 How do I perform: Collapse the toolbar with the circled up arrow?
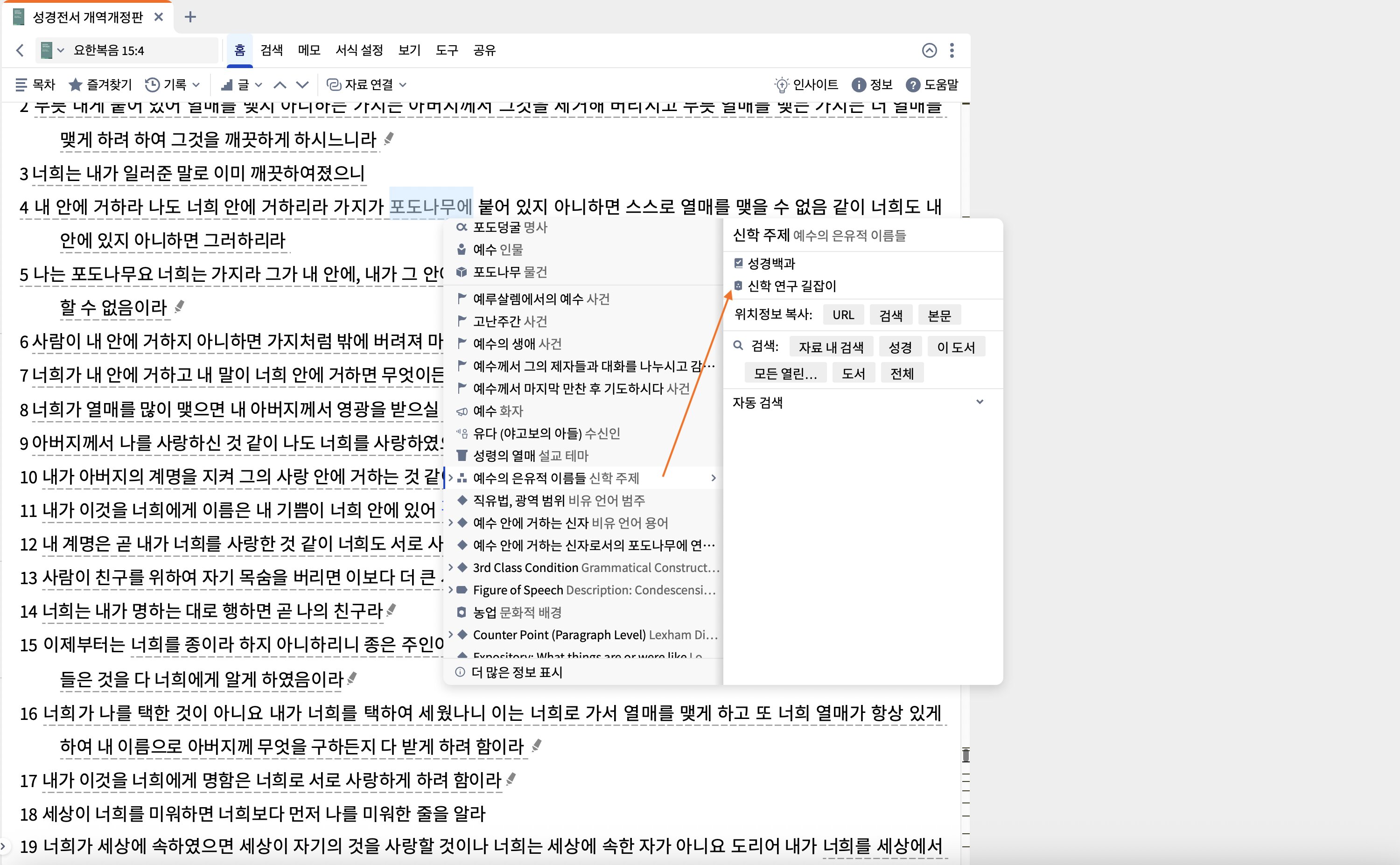929,50
